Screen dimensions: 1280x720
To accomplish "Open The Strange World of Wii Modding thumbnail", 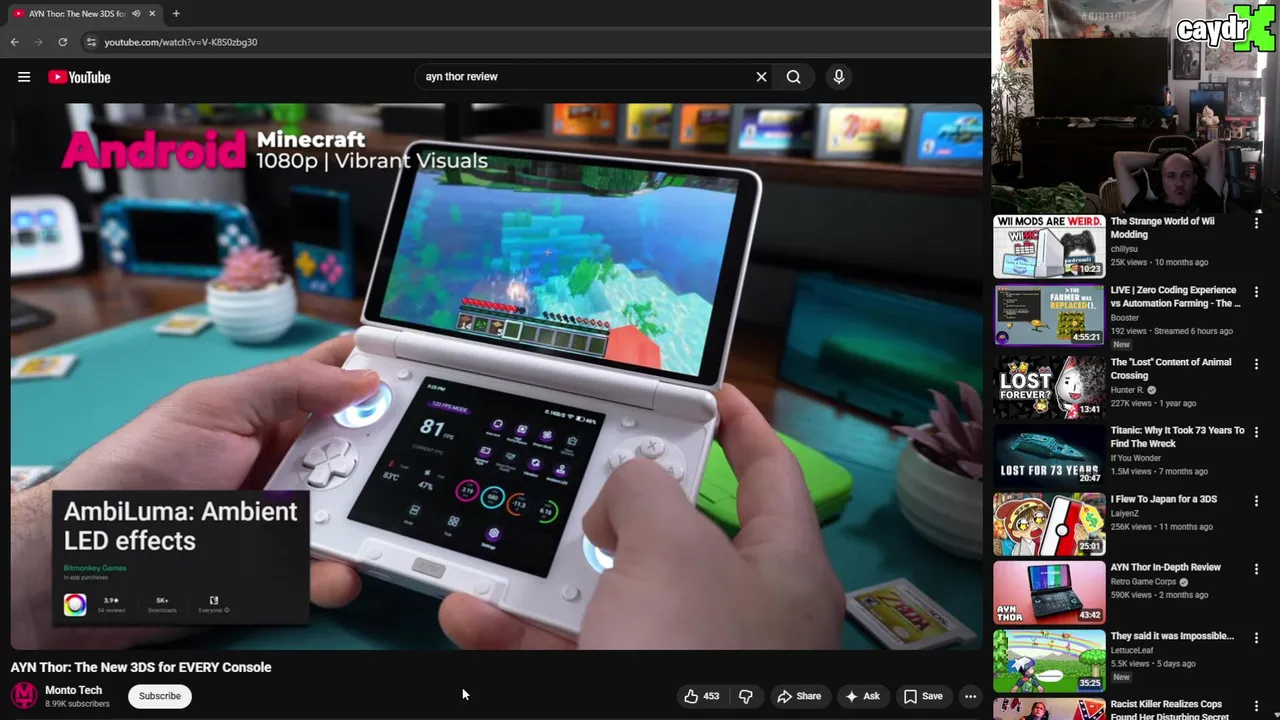I will 1049,246.
